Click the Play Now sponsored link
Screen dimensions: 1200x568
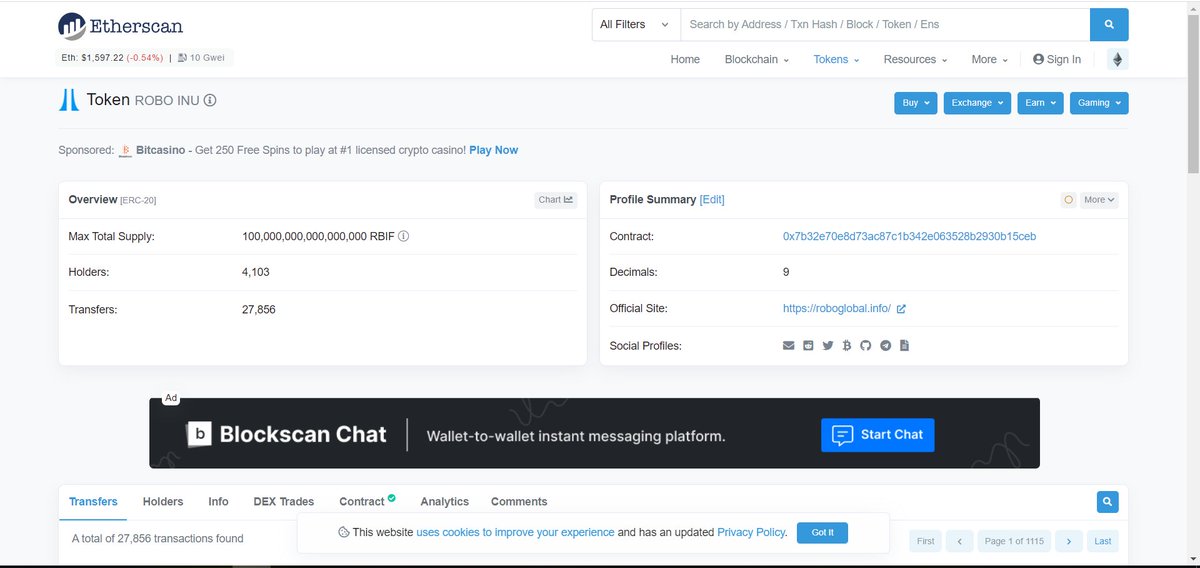[493, 150]
